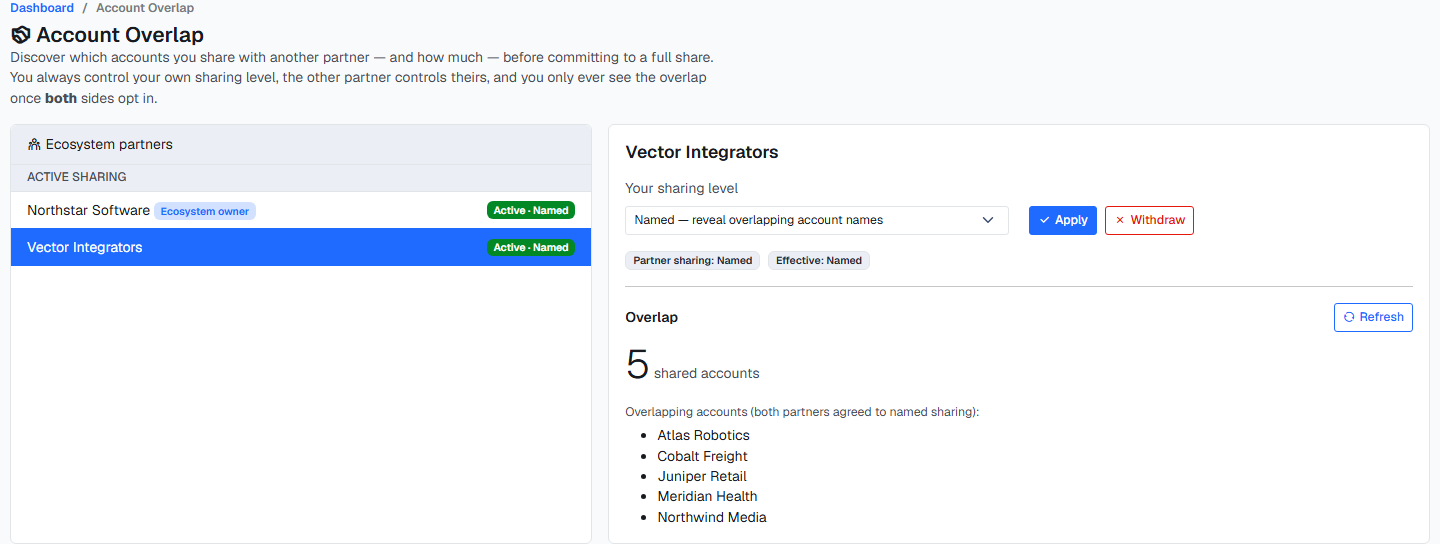Click the Northwind Media account entry
The image size is (1440, 544).
click(x=712, y=517)
